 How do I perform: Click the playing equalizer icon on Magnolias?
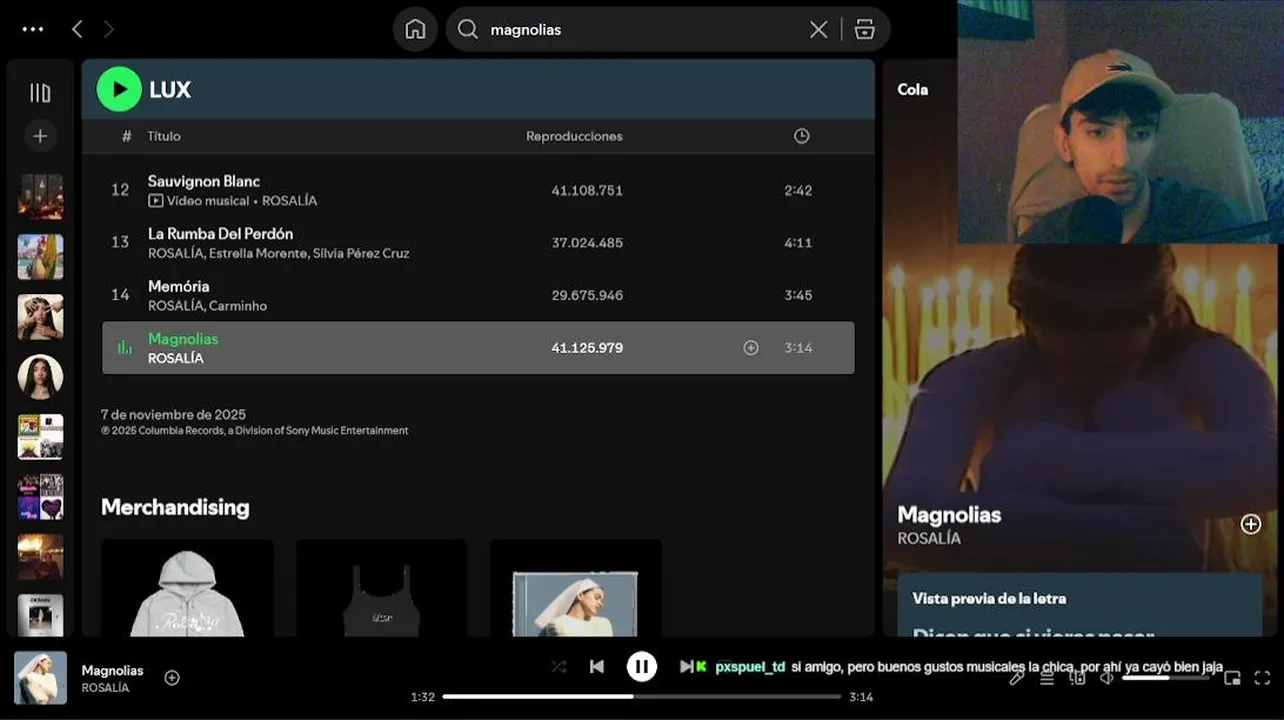[124, 348]
